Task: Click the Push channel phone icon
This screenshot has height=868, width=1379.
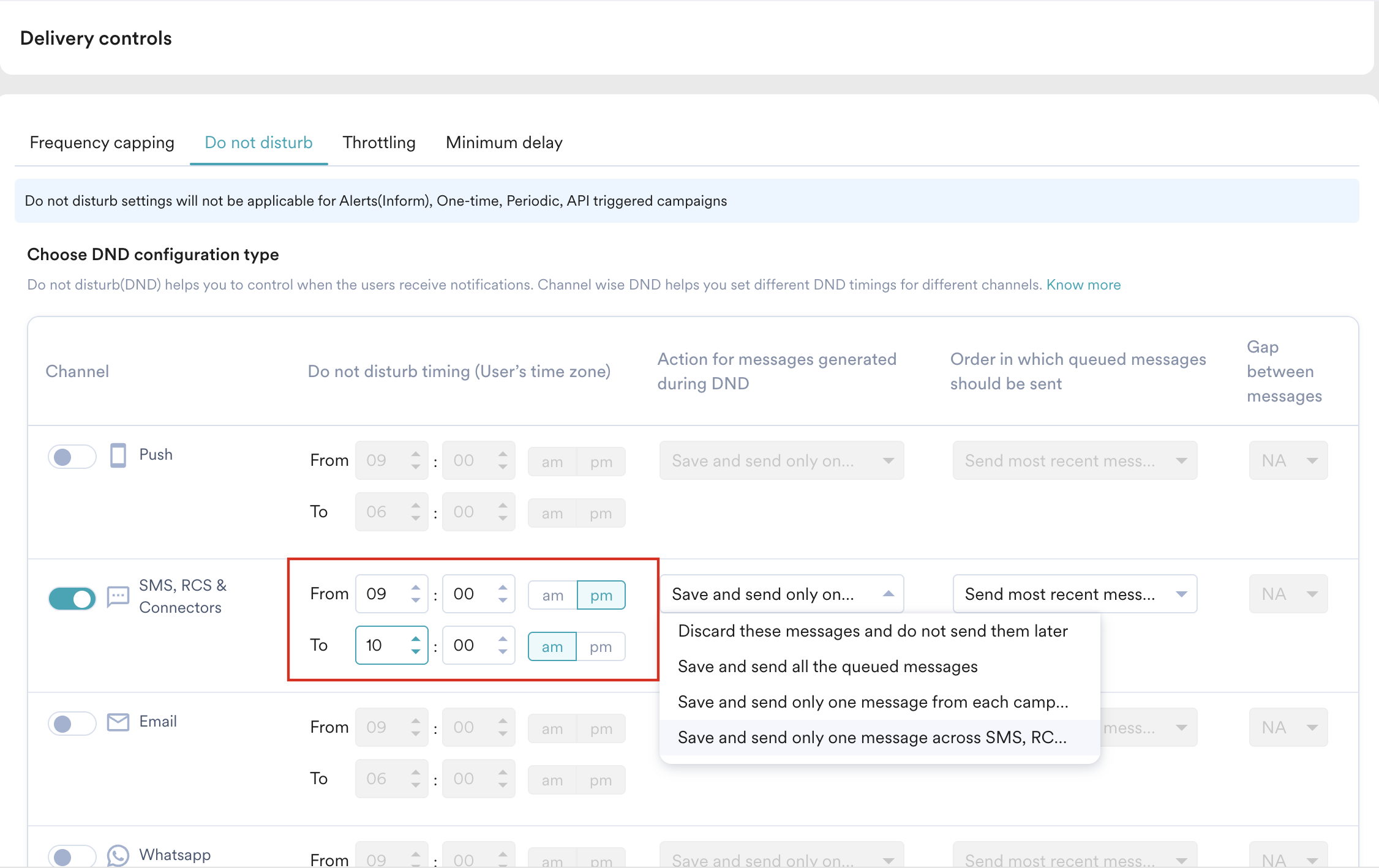Action: pyautogui.click(x=118, y=455)
